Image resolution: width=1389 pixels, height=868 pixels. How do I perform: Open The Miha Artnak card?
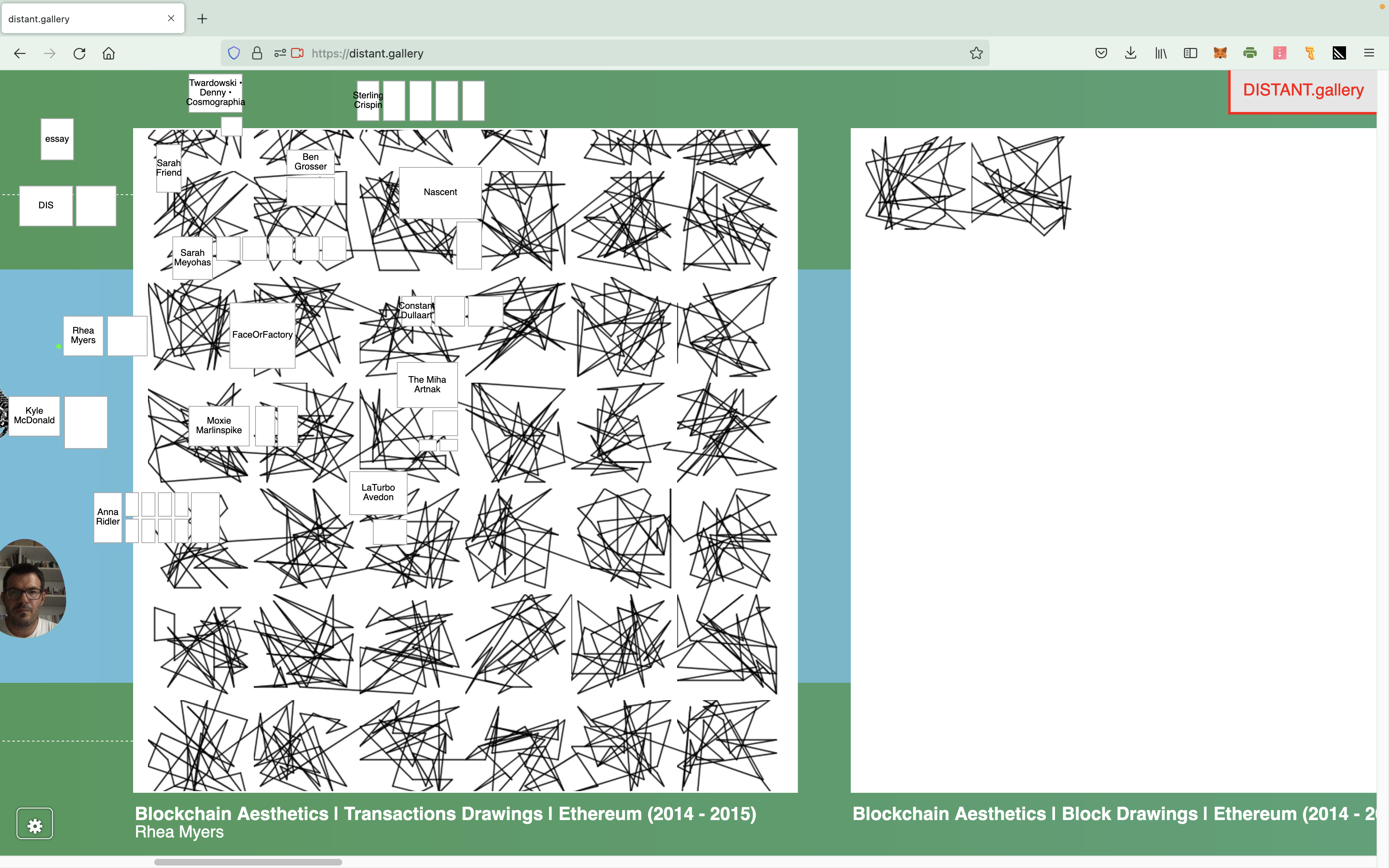427,385
